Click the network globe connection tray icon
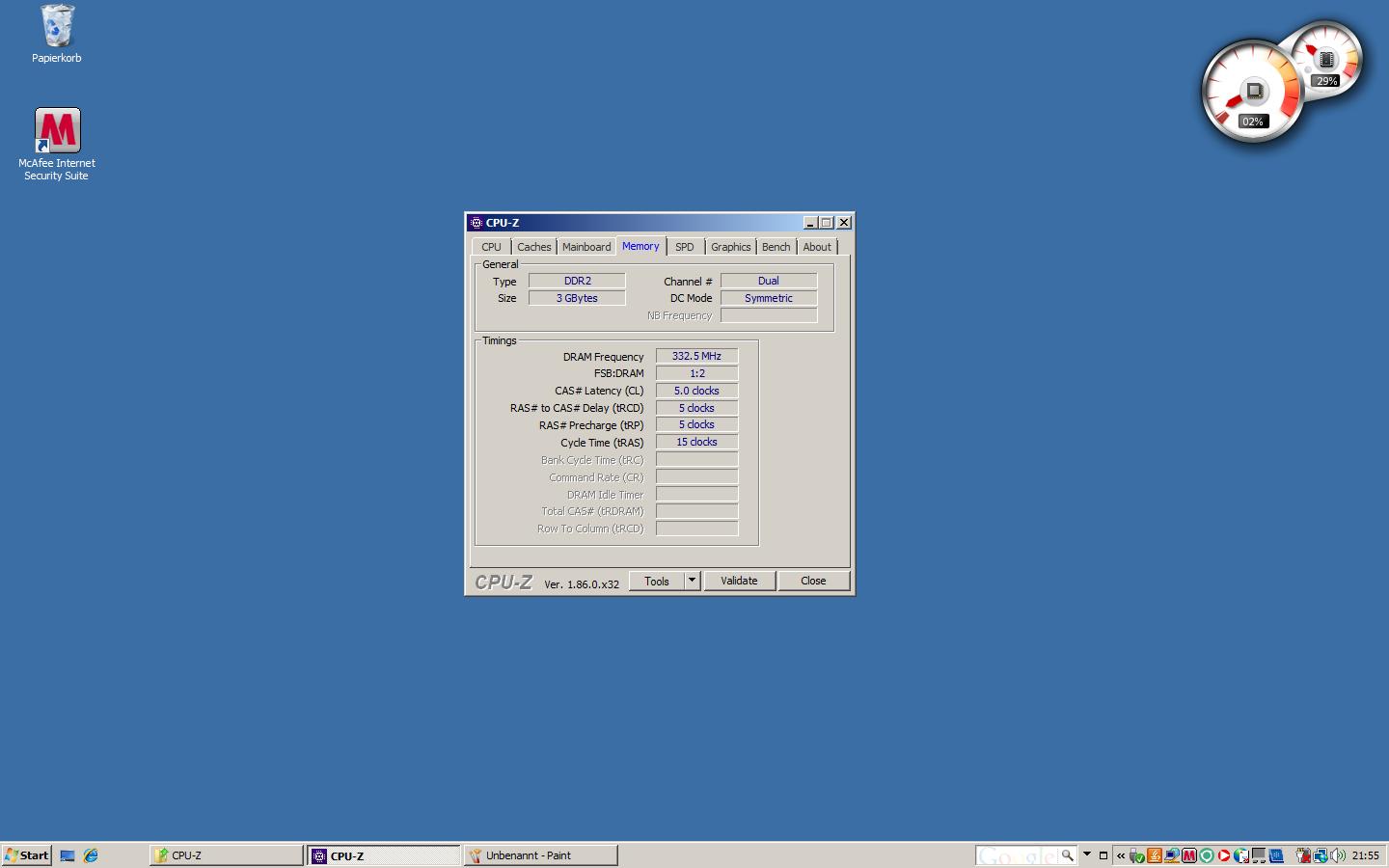Screen dimensions: 1389x868 pos(1320,855)
